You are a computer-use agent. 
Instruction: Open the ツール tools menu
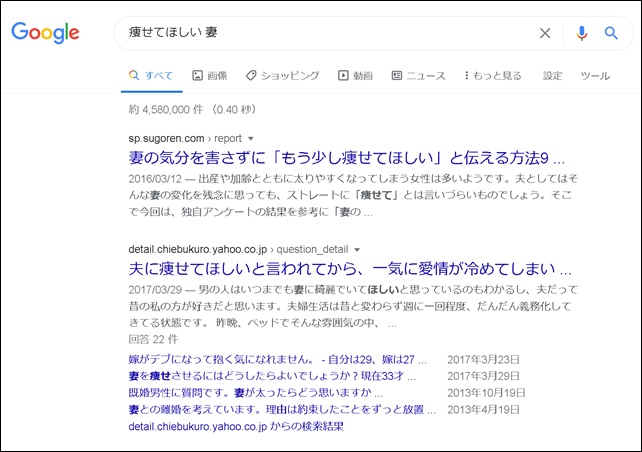[x=595, y=75]
